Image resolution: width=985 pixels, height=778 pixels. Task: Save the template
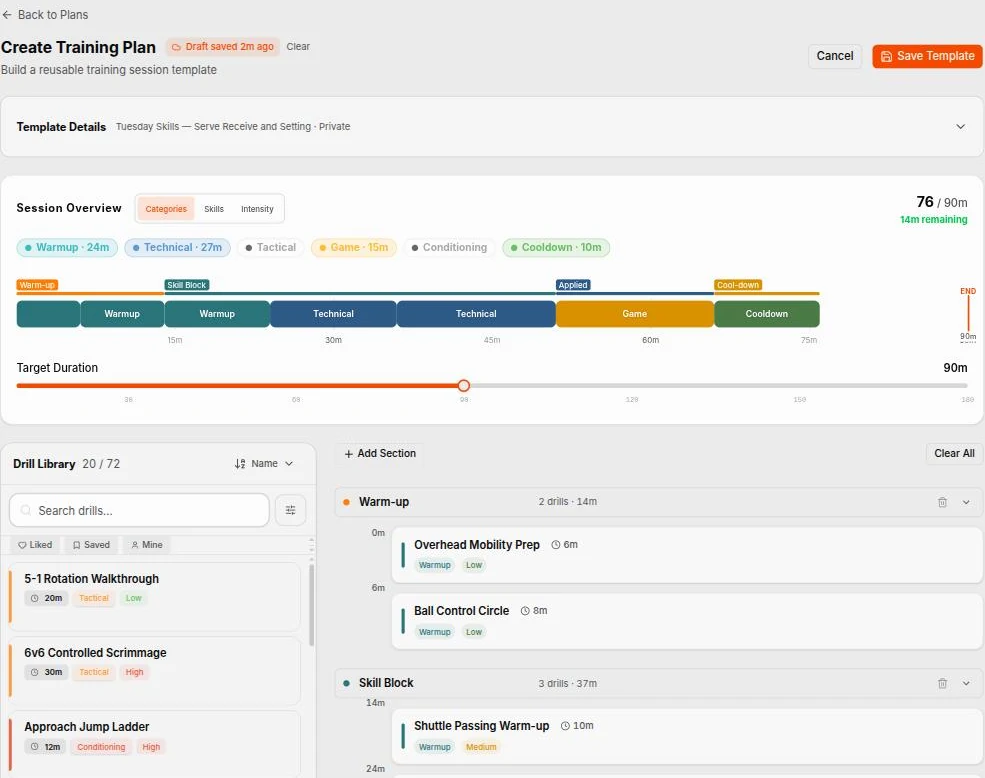click(927, 56)
